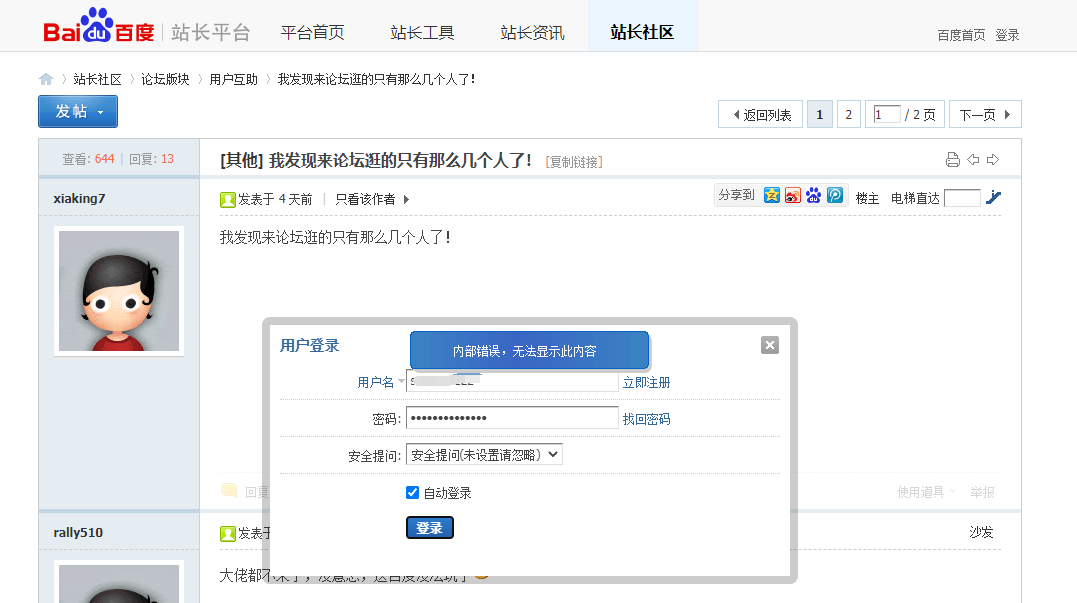1077x603 pixels.
Task: Click 返回列表 button
Action: click(x=760, y=115)
